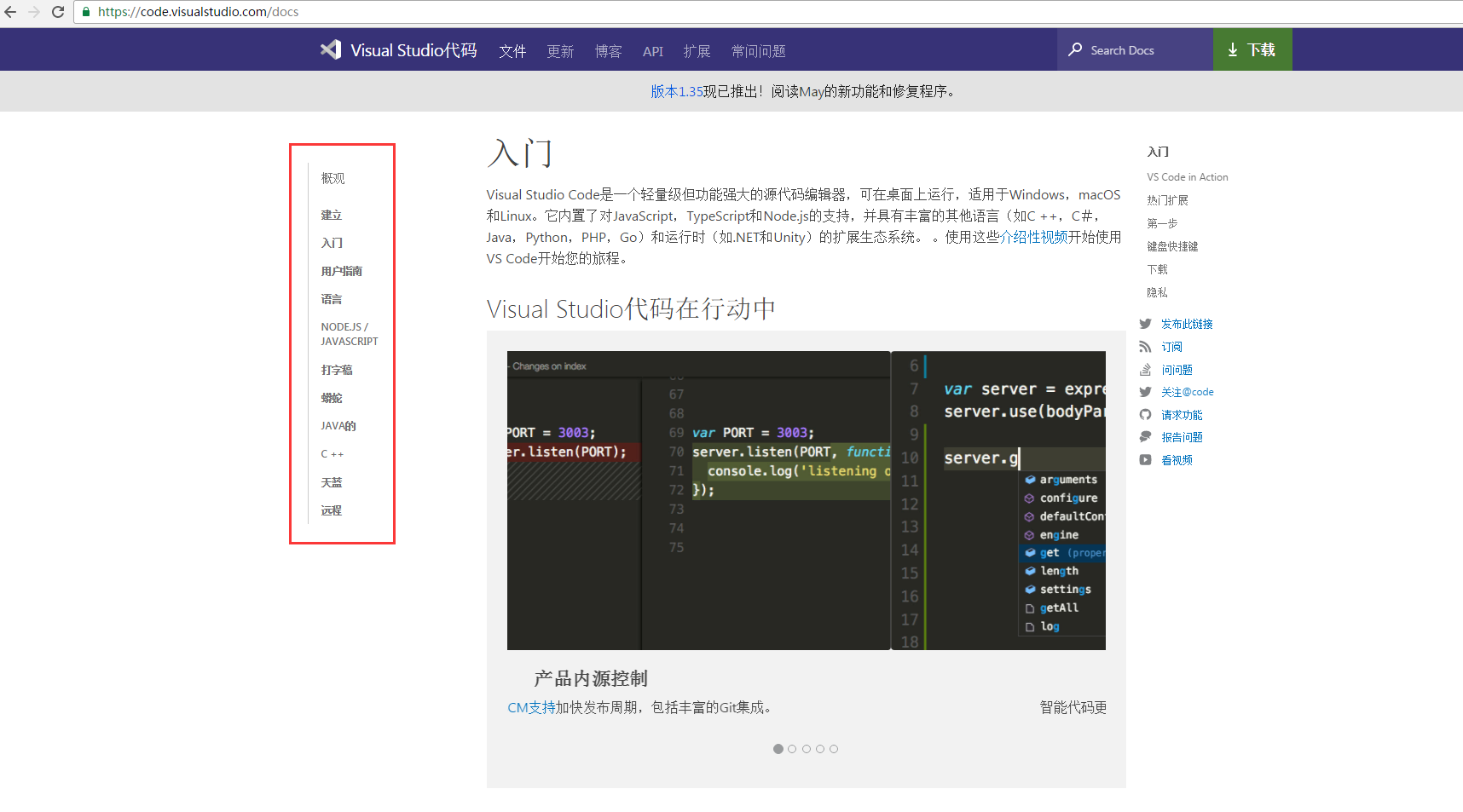Click the search magnifier icon
This screenshot has height=812, width=1463.
1075,49
